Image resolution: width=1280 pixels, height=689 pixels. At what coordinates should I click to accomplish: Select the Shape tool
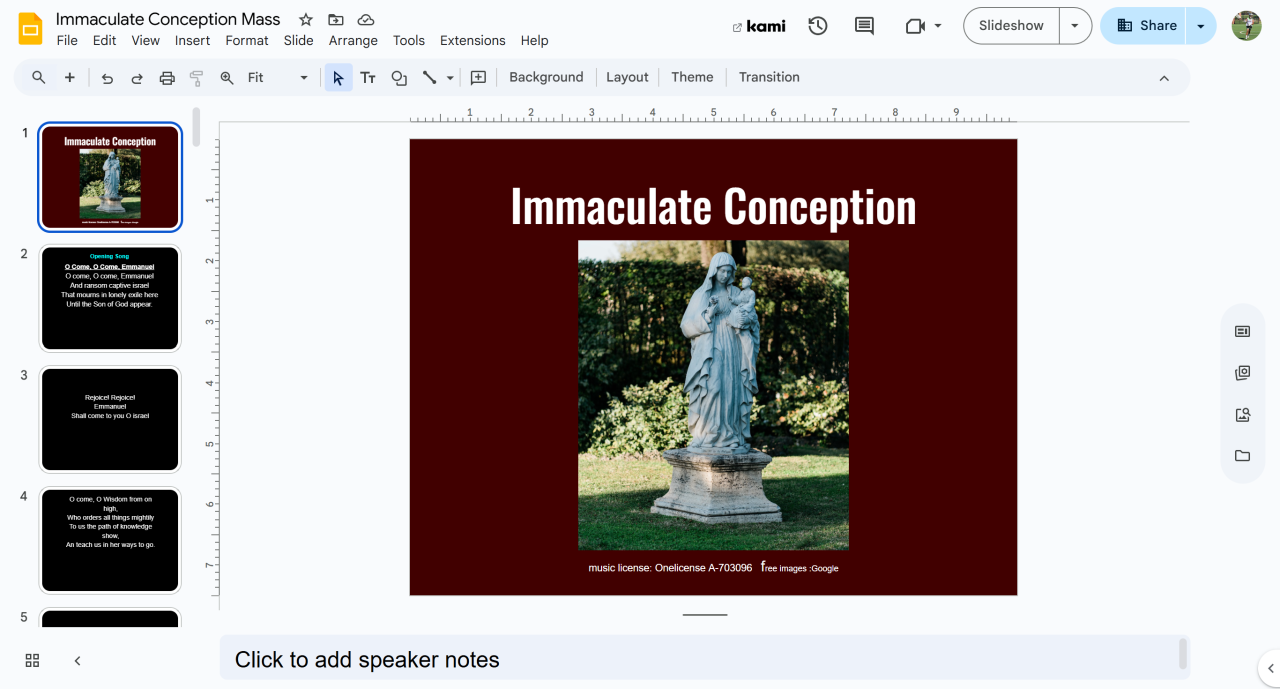399,78
